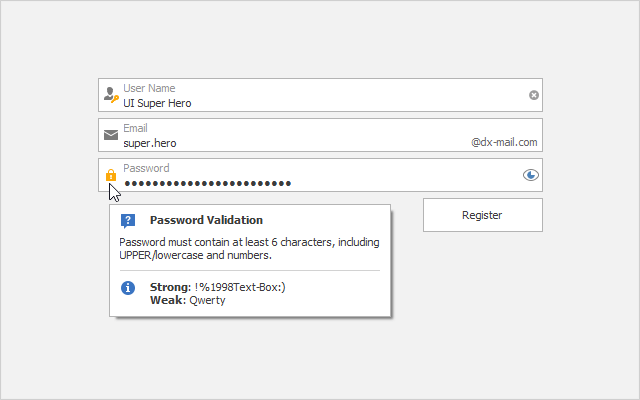The width and height of the screenshot is (640, 400).
Task: Click the @dx-mail.com domain suffix
Action: (x=504, y=142)
